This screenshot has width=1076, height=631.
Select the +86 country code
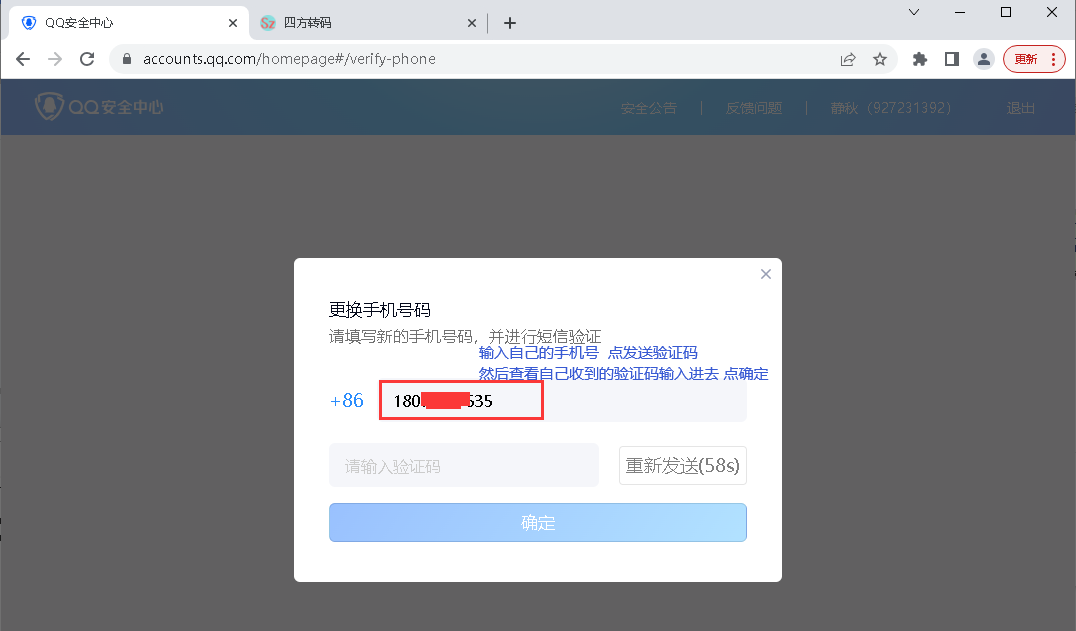(347, 401)
